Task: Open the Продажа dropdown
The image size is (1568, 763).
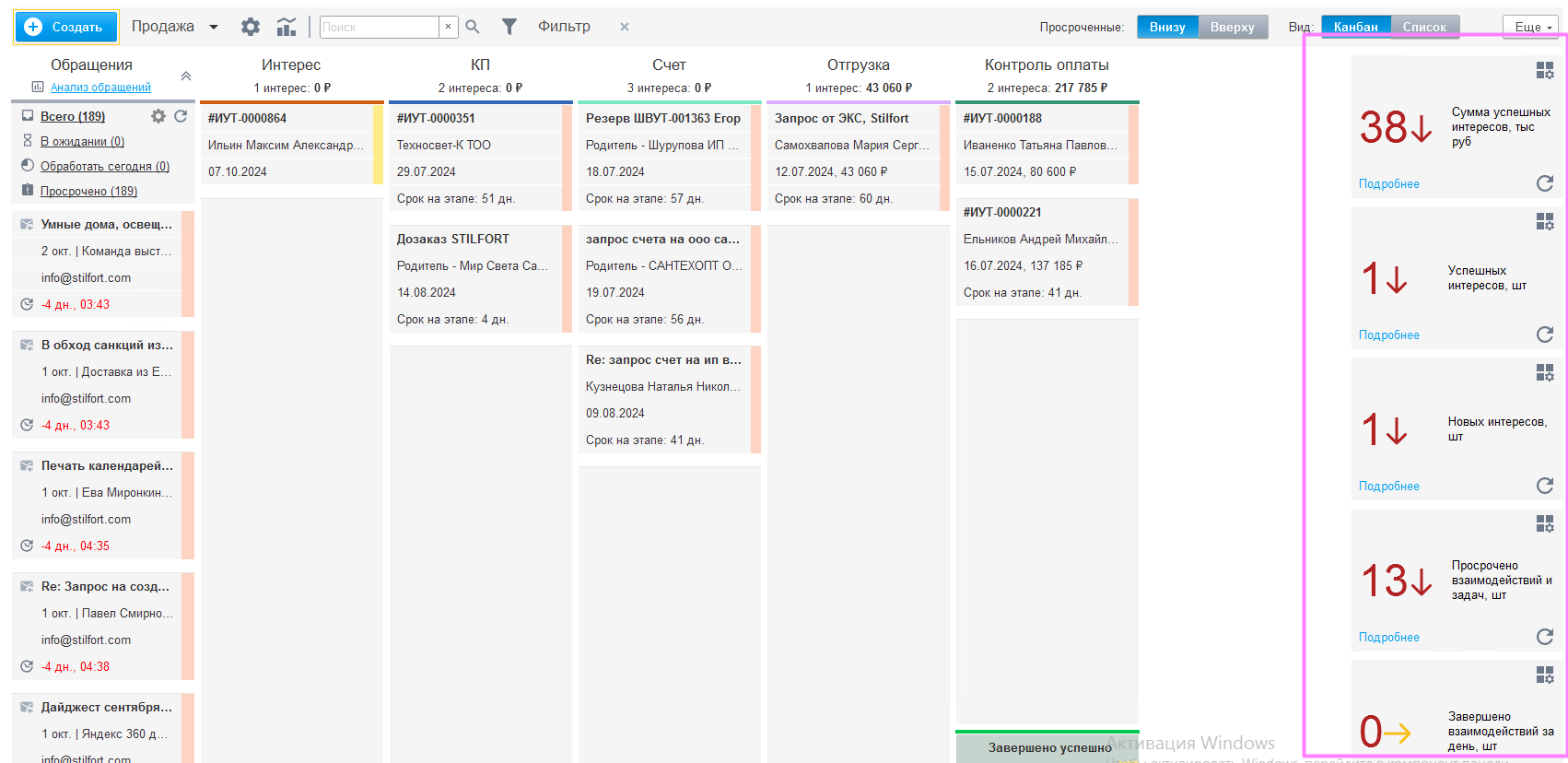Action: point(213,27)
